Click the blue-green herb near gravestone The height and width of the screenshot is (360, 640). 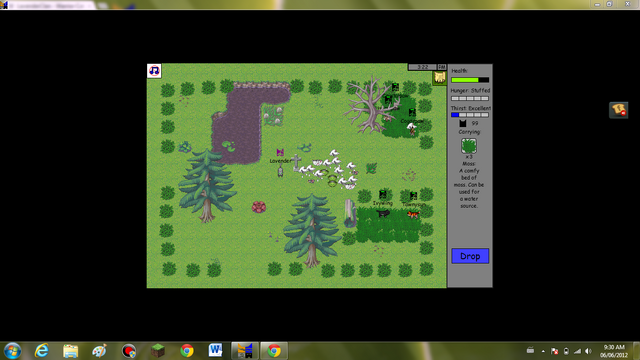(305, 148)
